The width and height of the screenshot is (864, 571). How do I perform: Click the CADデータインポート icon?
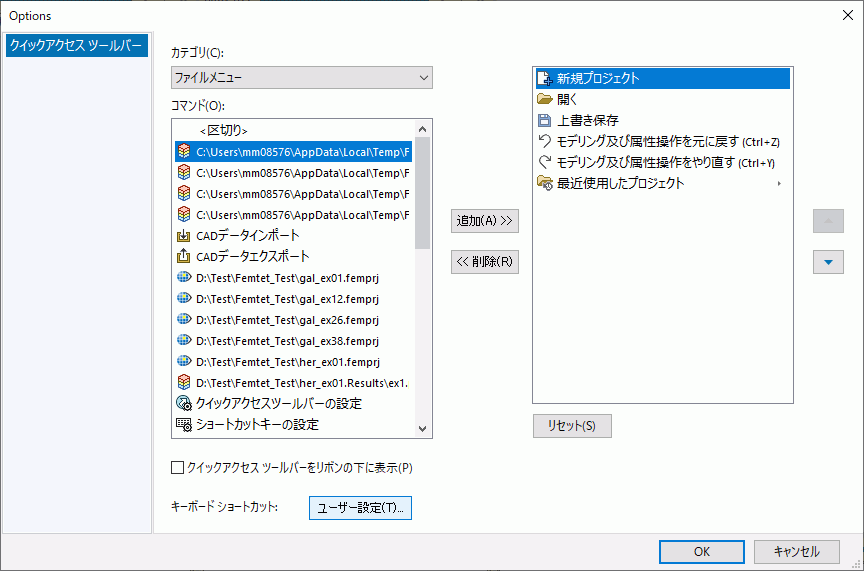click(x=183, y=236)
